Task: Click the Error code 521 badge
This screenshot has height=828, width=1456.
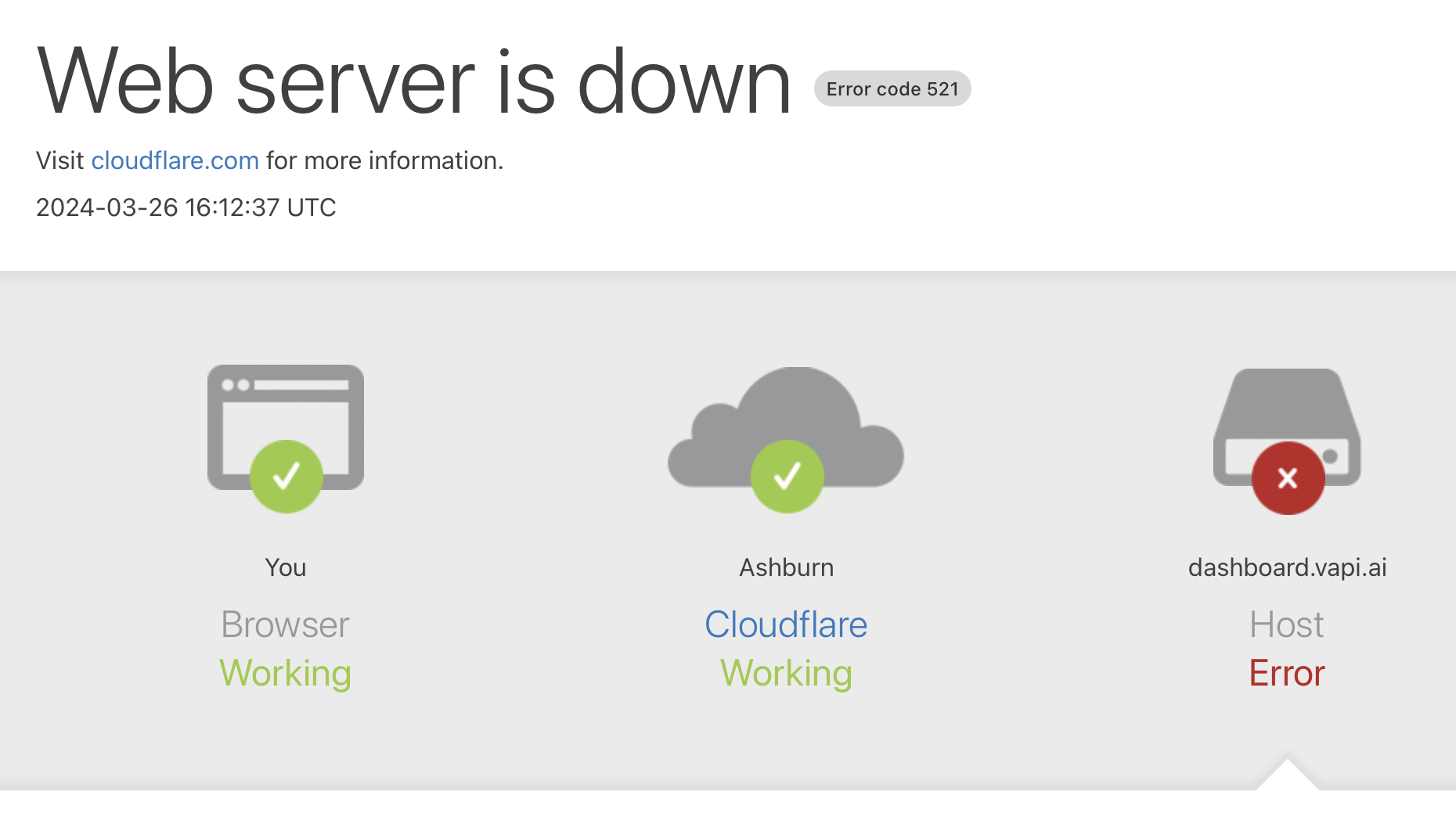Action: [892, 88]
